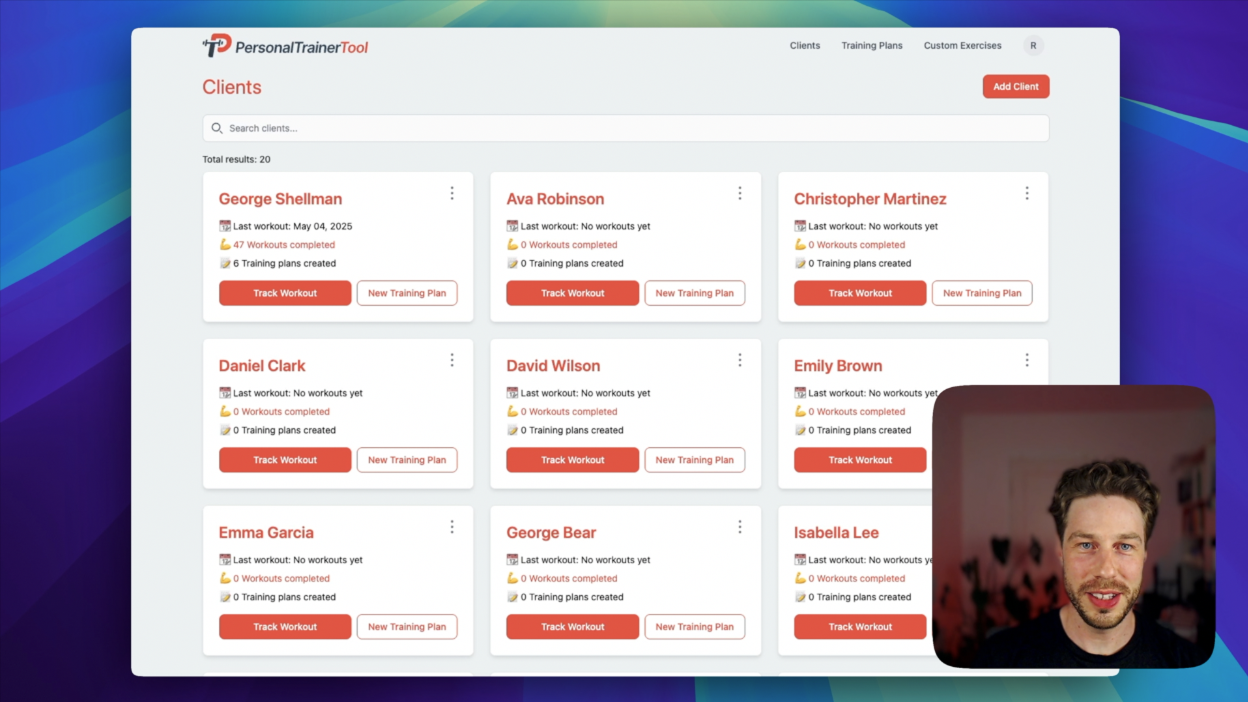Screen dimensions: 1248x702
Task: Create New Training Plan for Ava Robinson
Action: click(695, 293)
